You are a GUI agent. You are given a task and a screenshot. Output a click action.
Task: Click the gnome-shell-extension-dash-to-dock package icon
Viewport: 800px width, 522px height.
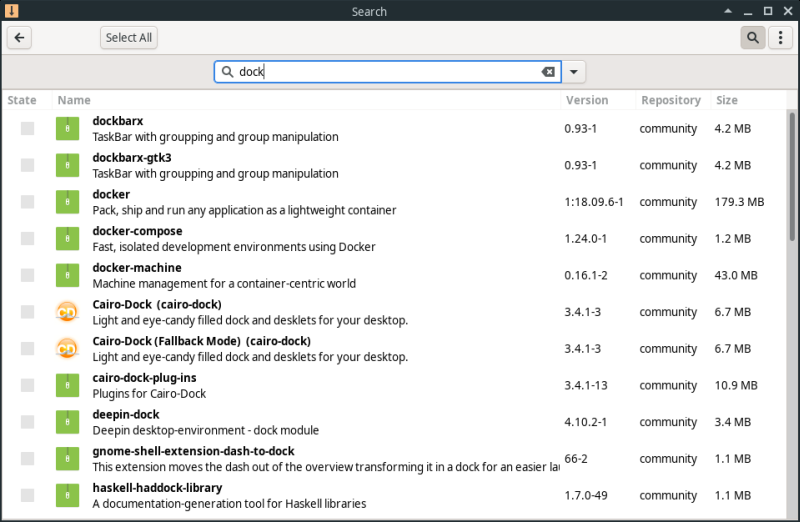click(x=67, y=459)
